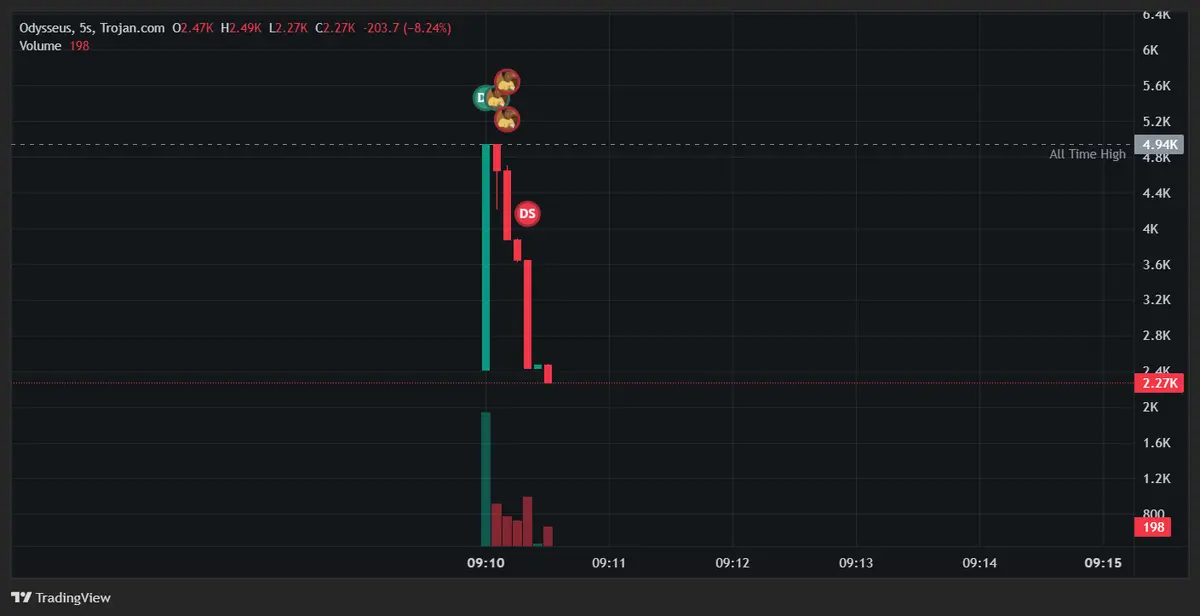The width and height of the screenshot is (1200, 616).
Task: Select the lowest red-ringed avatar marker
Action: tap(508, 119)
